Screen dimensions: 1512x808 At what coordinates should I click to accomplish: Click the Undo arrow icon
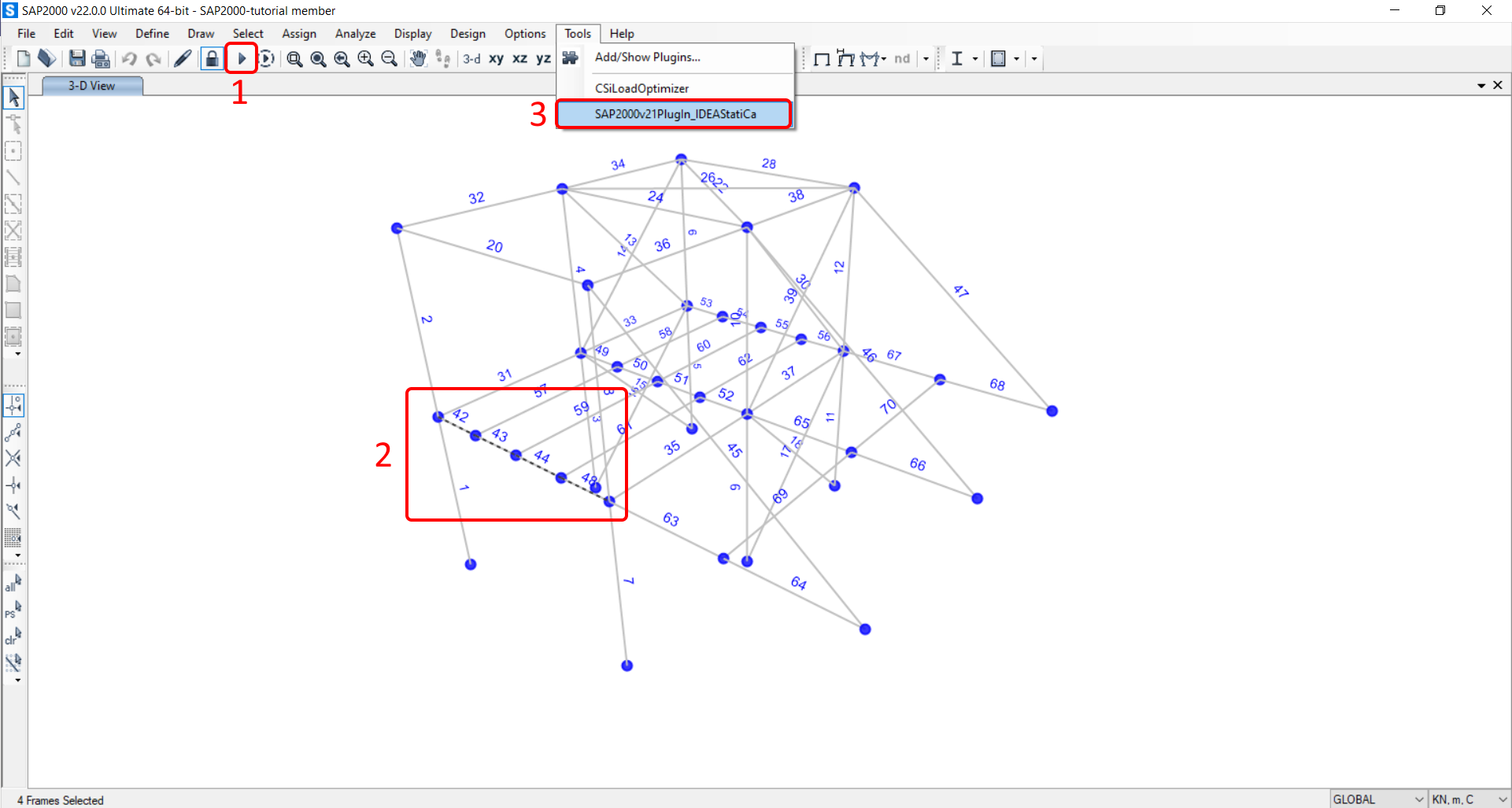pyautogui.click(x=129, y=58)
